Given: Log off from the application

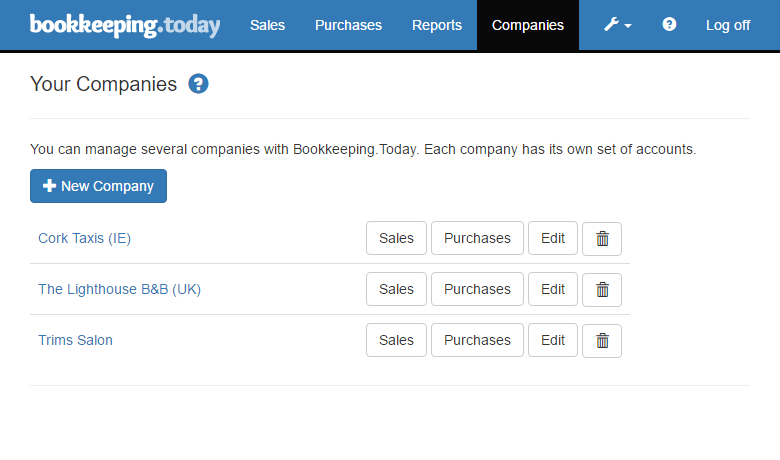Looking at the screenshot, I should point(728,25).
